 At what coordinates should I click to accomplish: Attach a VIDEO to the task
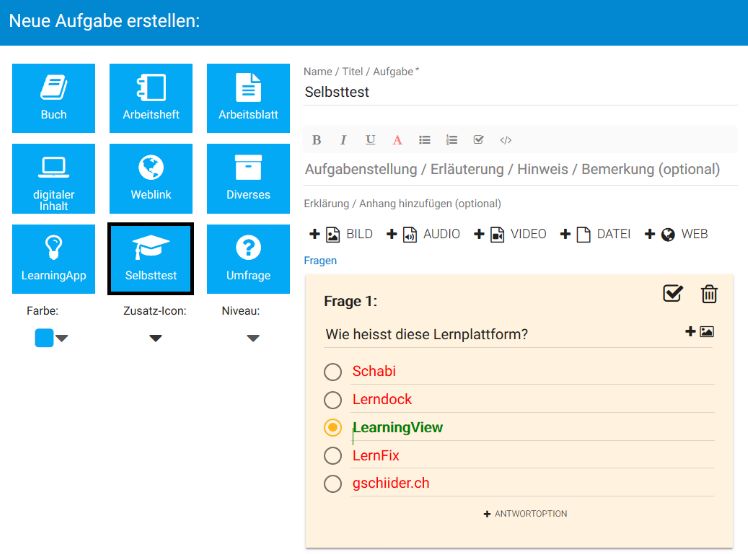pos(510,234)
